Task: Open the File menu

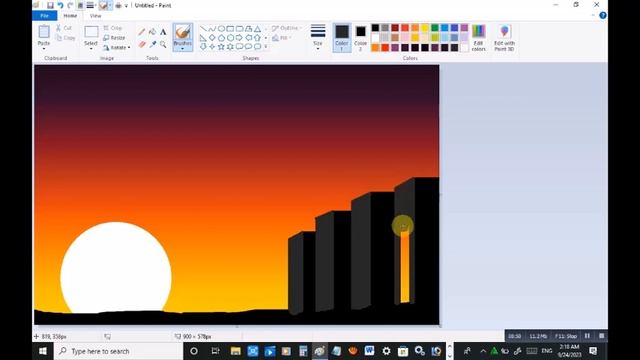Action: click(44, 16)
